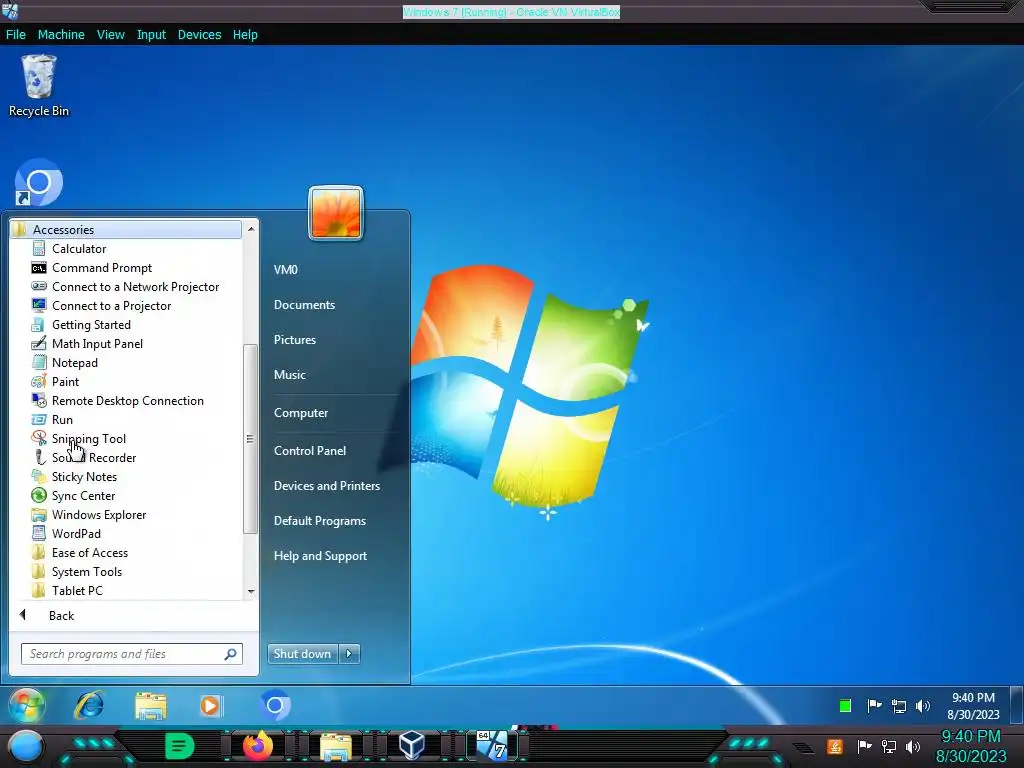This screenshot has height=768, width=1024.
Task: Launch Math Input Panel
Action: [x=97, y=344]
